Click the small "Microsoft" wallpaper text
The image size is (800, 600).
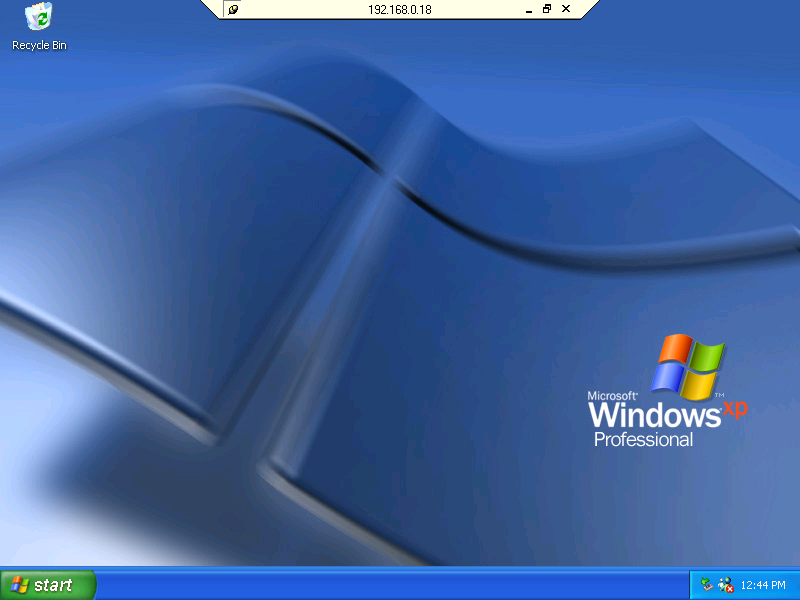pyautogui.click(x=611, y=396)
